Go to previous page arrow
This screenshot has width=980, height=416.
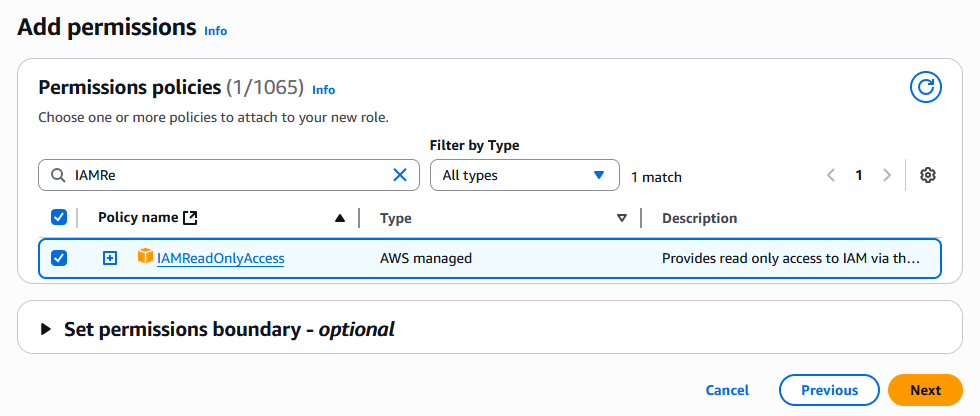831,176
